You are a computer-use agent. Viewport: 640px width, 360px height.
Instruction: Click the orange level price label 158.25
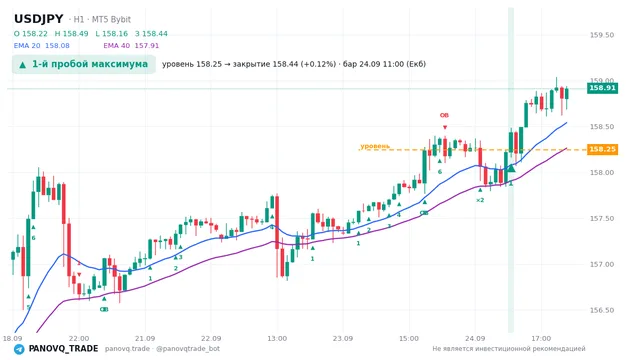click(x=602, y=149)
